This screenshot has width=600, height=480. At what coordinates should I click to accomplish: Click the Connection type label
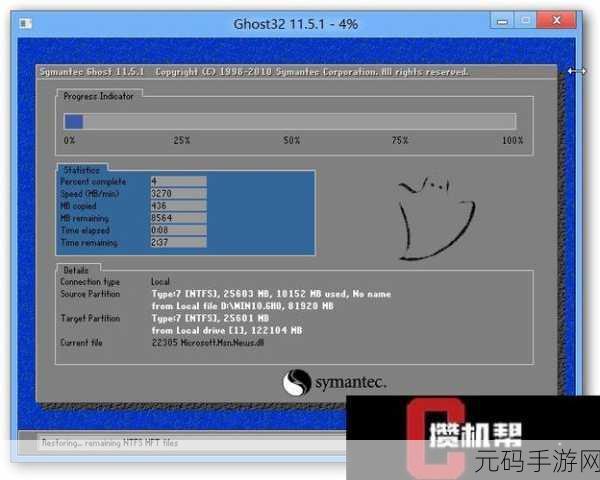click(x=90, y=282)
